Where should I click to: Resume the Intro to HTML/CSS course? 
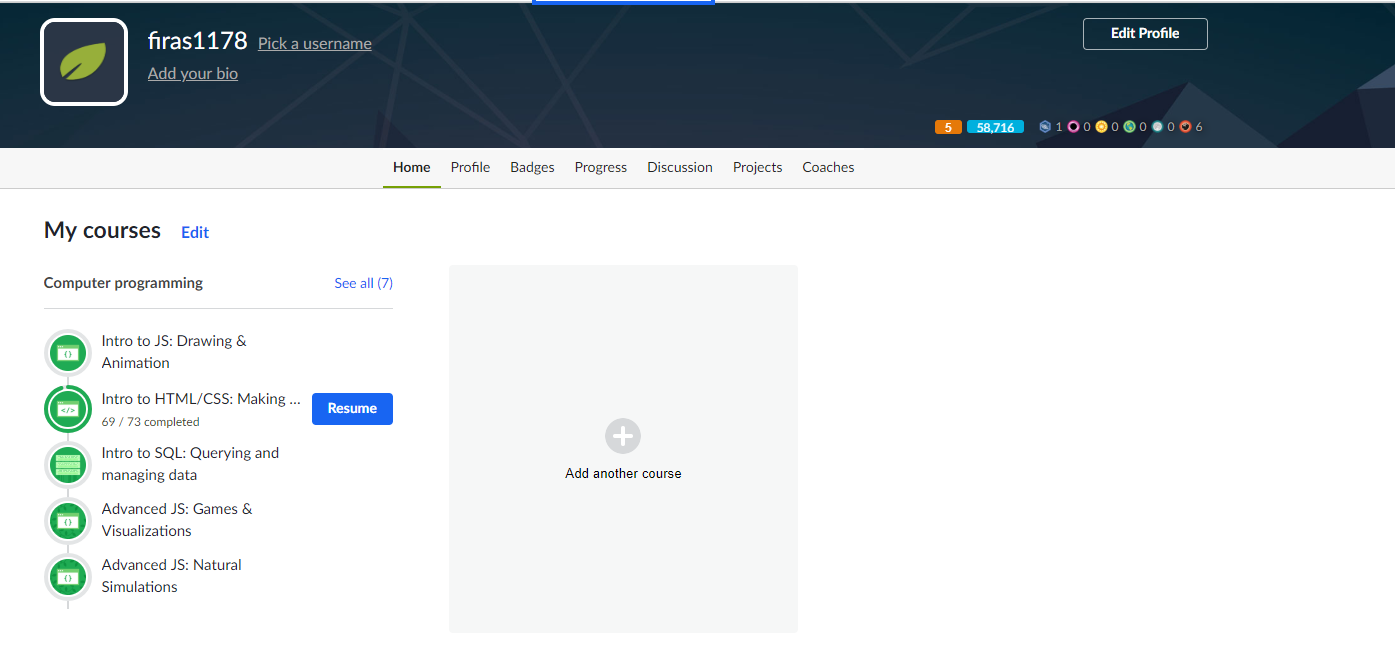pos(352,408)
